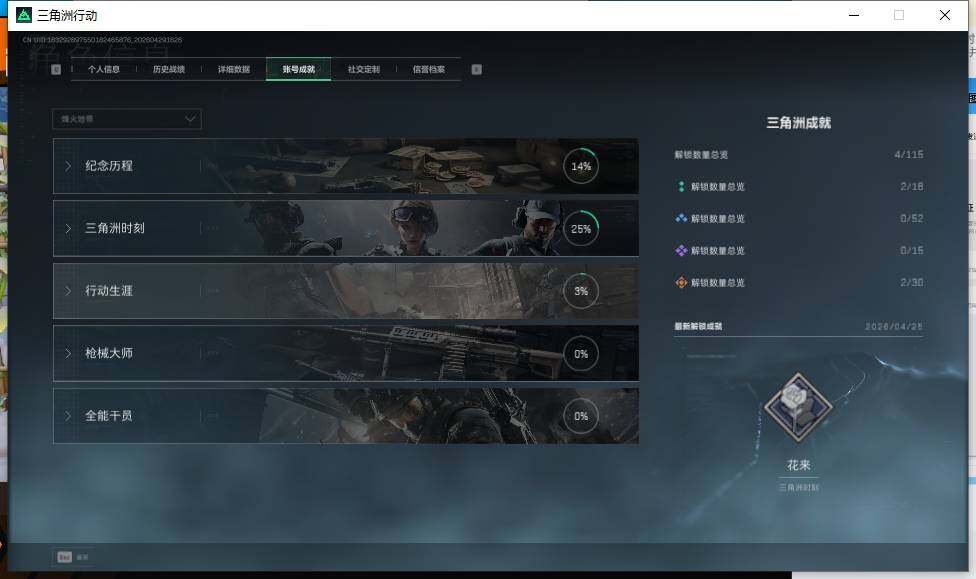The width and height of the screenshot is (976, 579).
Task: Switch to the 历史战绩 tab
Action: tap(169, 69)
